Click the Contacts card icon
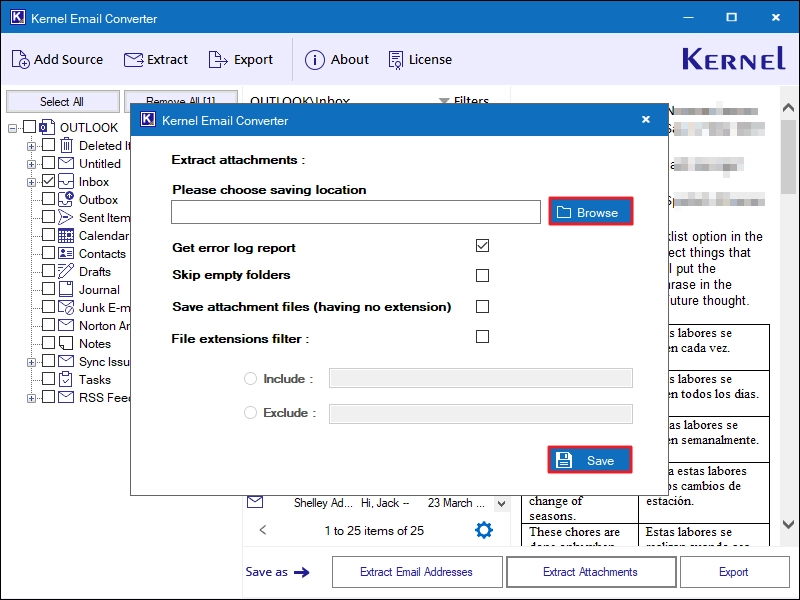Viewport: 800px width, 600px height. click(66, 253)
